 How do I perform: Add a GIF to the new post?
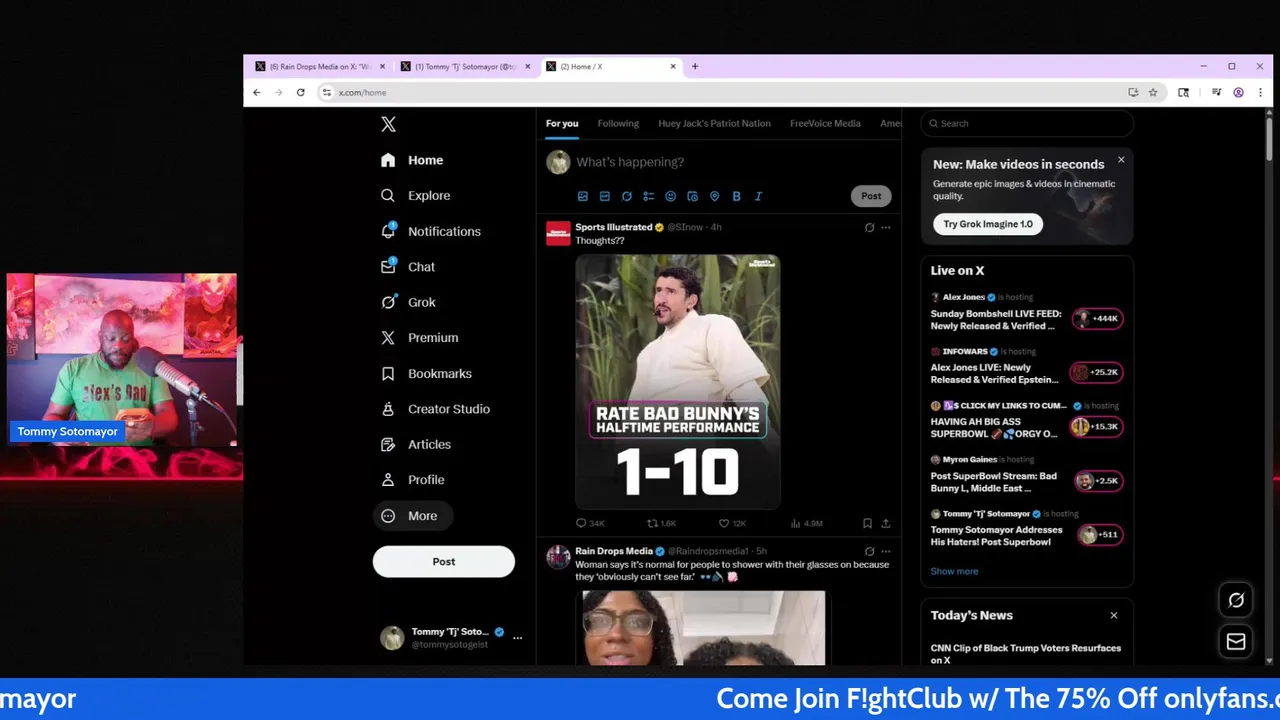click(605, 196)
